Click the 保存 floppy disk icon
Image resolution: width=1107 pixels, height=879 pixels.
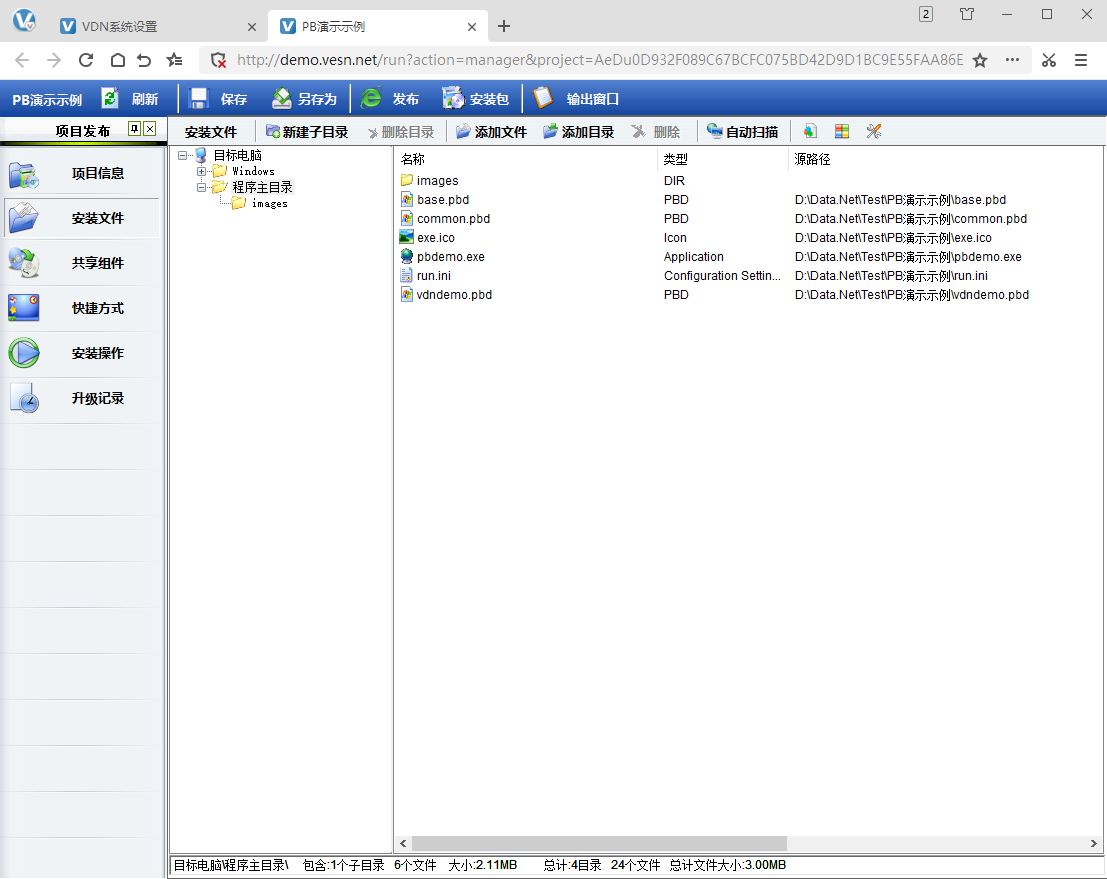tap(199, 98)
